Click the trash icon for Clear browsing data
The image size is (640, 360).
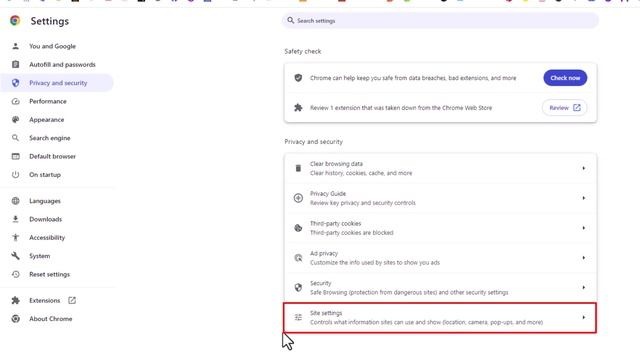(x=298, y=168)
